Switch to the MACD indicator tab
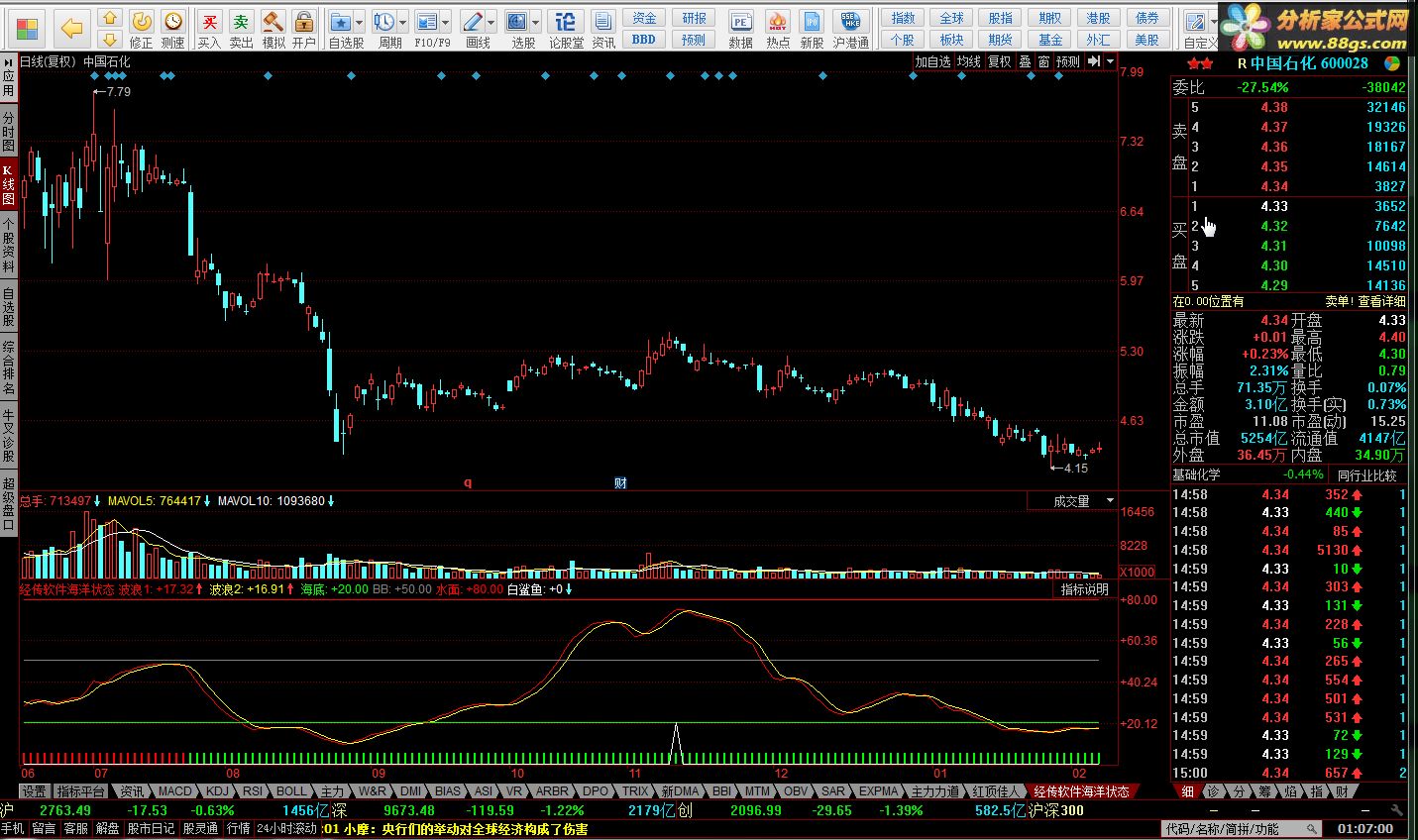The image size is (1418, 840). [175, 791]
